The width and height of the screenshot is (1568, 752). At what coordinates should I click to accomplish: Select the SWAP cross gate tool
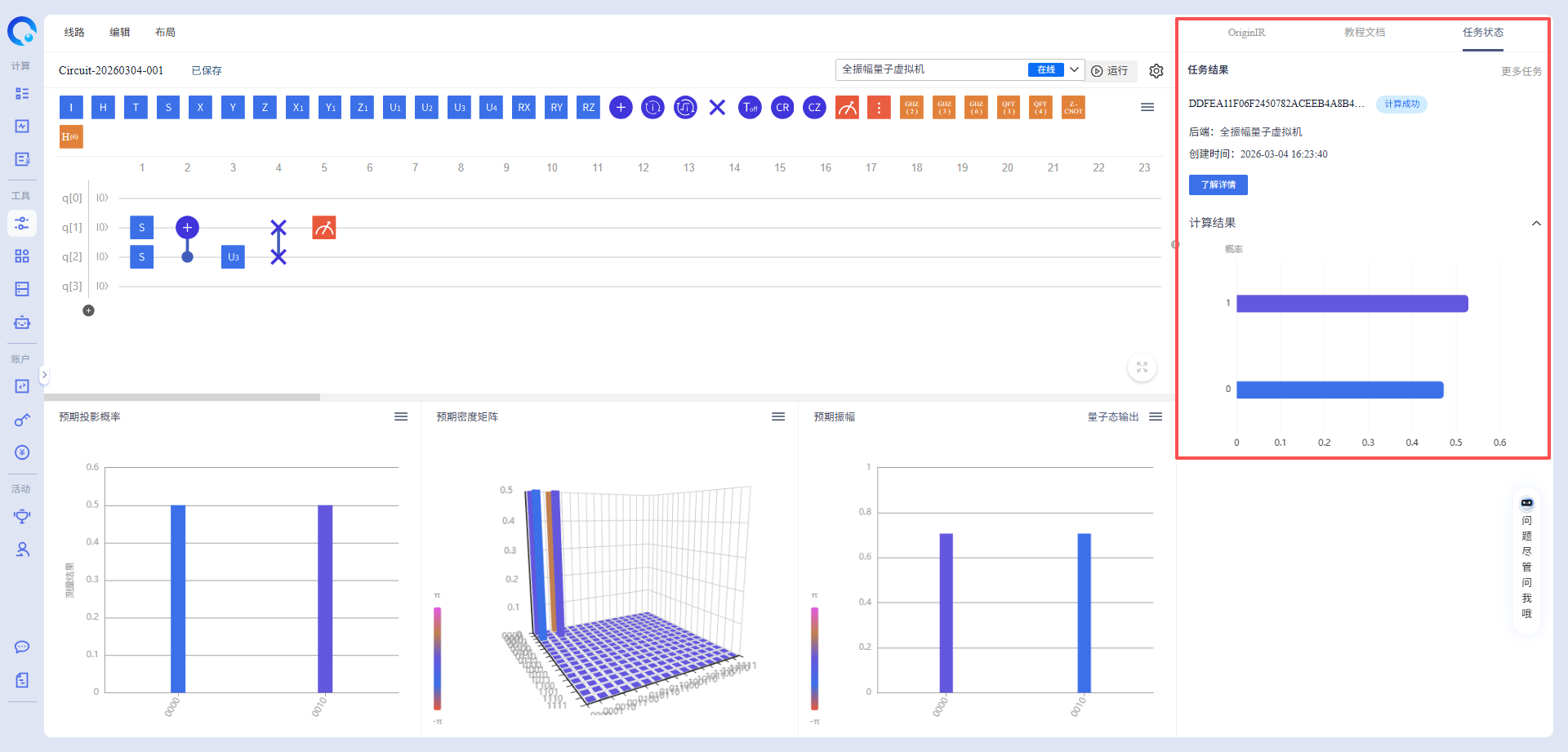(x=717, y=108)
